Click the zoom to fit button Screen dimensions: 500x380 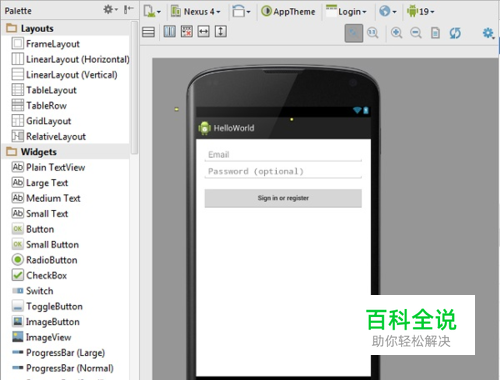[354, 33]
